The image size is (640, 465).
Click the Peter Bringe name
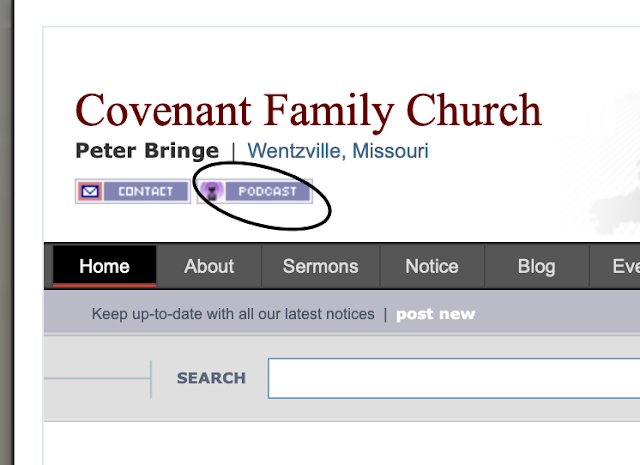(147, 152)
